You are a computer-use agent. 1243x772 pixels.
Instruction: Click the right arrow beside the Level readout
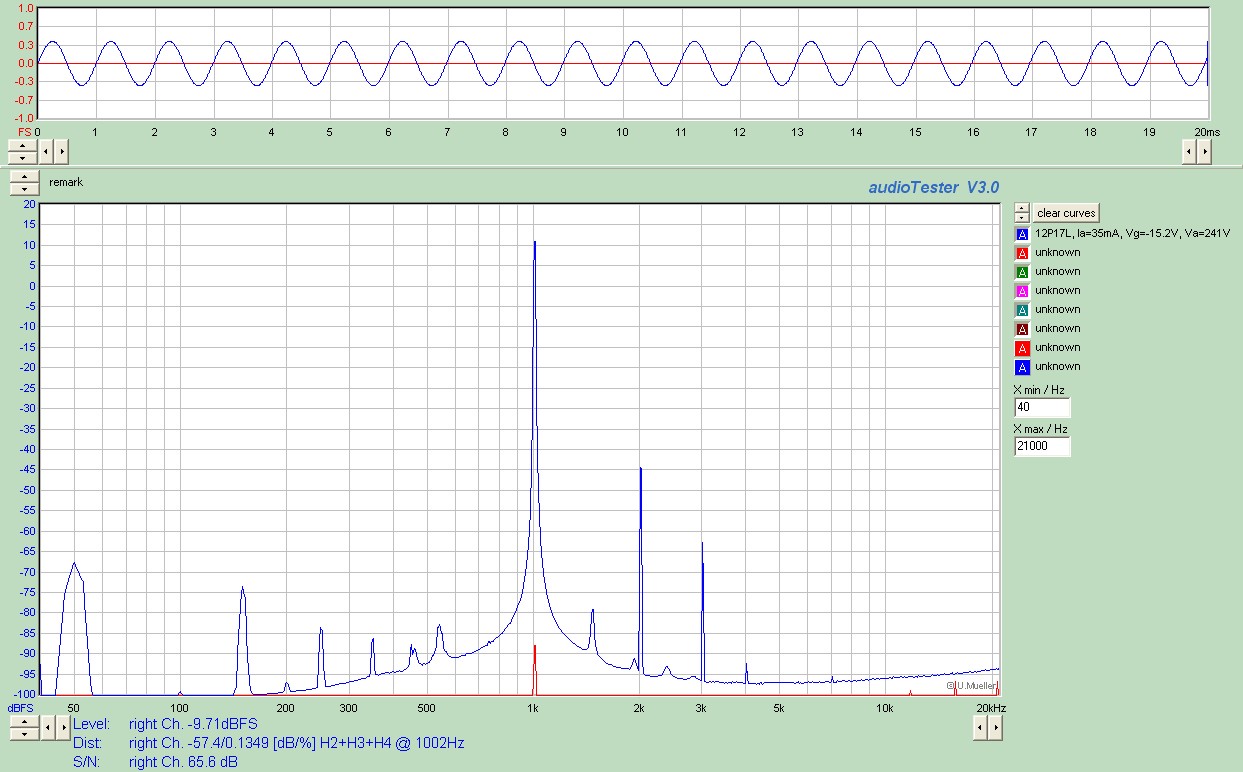[63, 729]
